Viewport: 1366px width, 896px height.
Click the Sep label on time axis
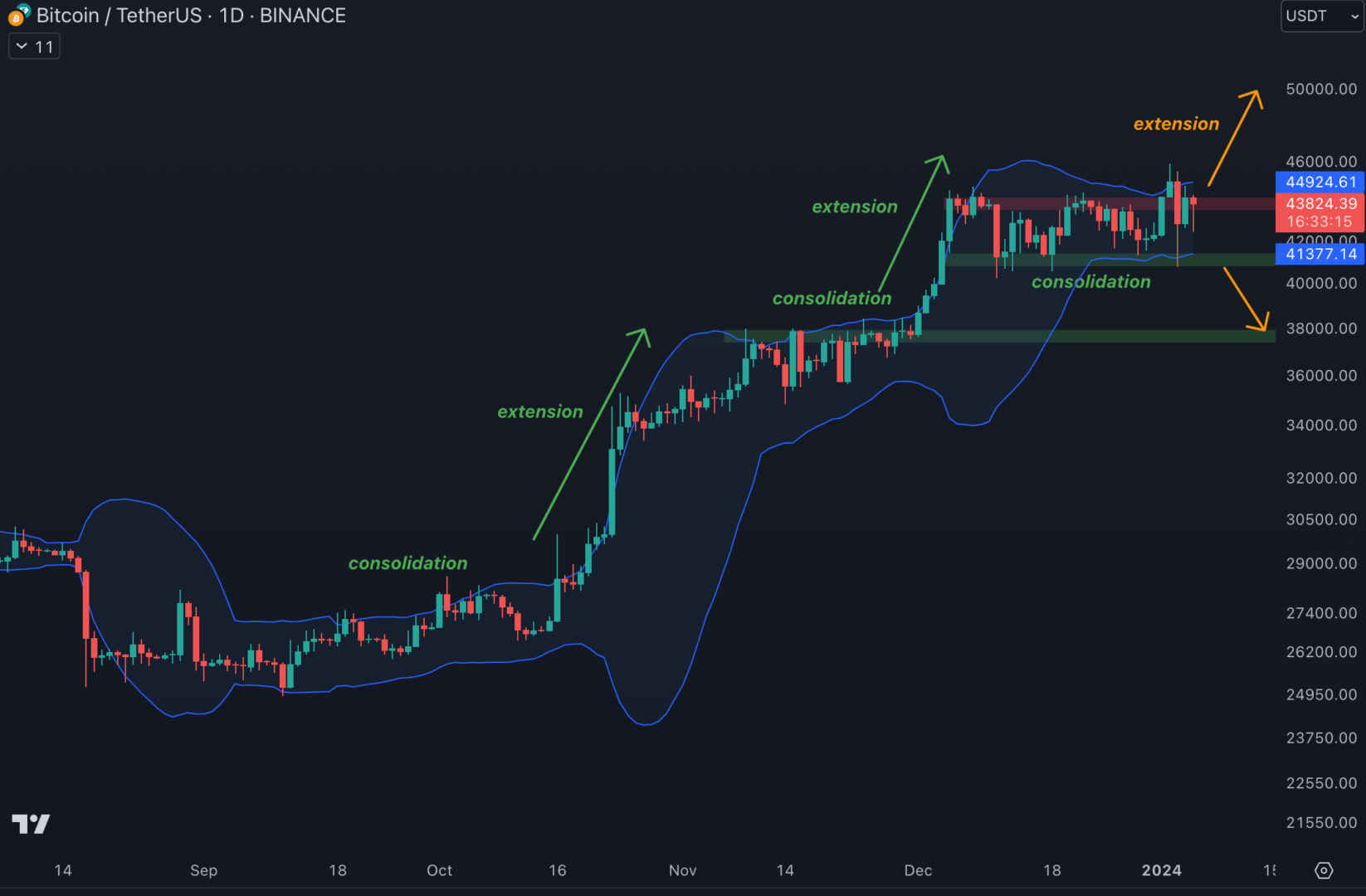click(x=203, y=870)
